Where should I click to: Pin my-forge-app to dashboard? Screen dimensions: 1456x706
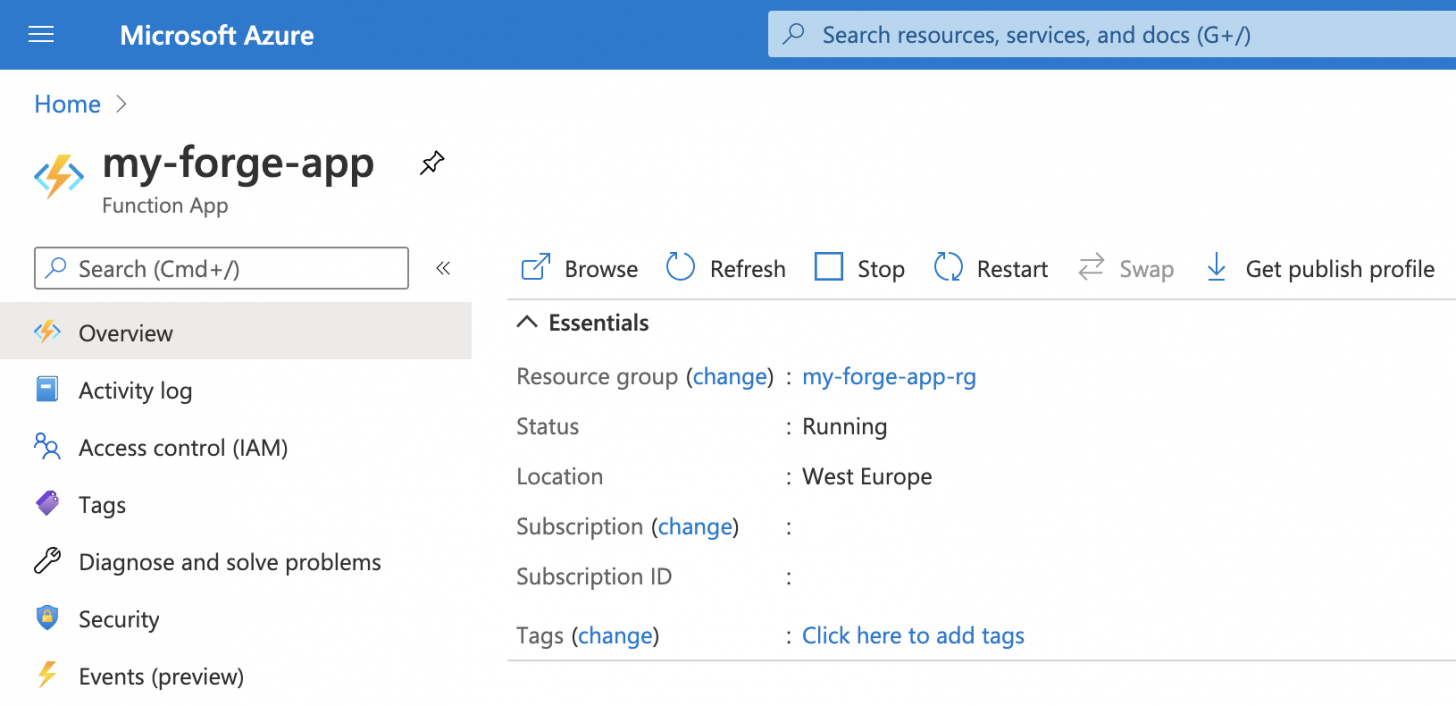click(x=432, y=163)
